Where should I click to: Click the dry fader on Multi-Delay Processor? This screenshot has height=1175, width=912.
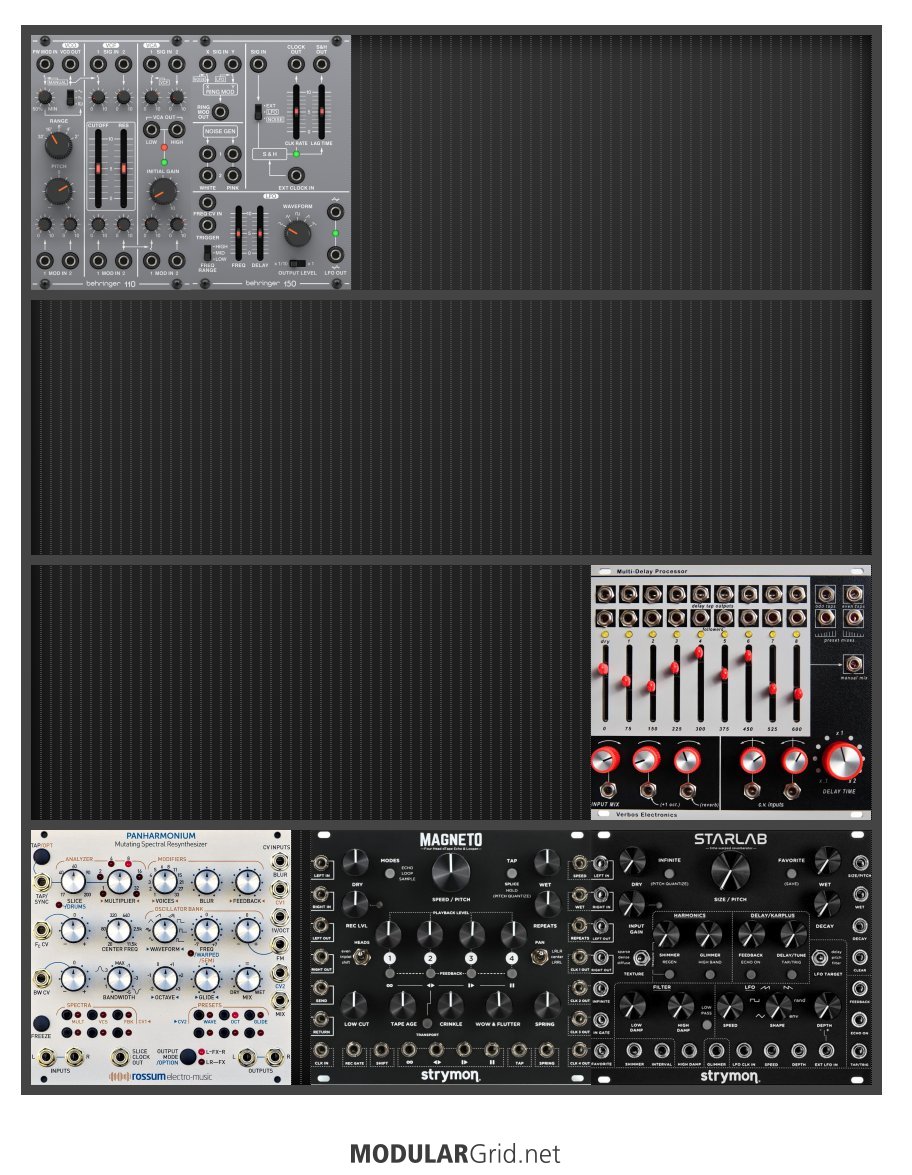(x=604, y=682)
